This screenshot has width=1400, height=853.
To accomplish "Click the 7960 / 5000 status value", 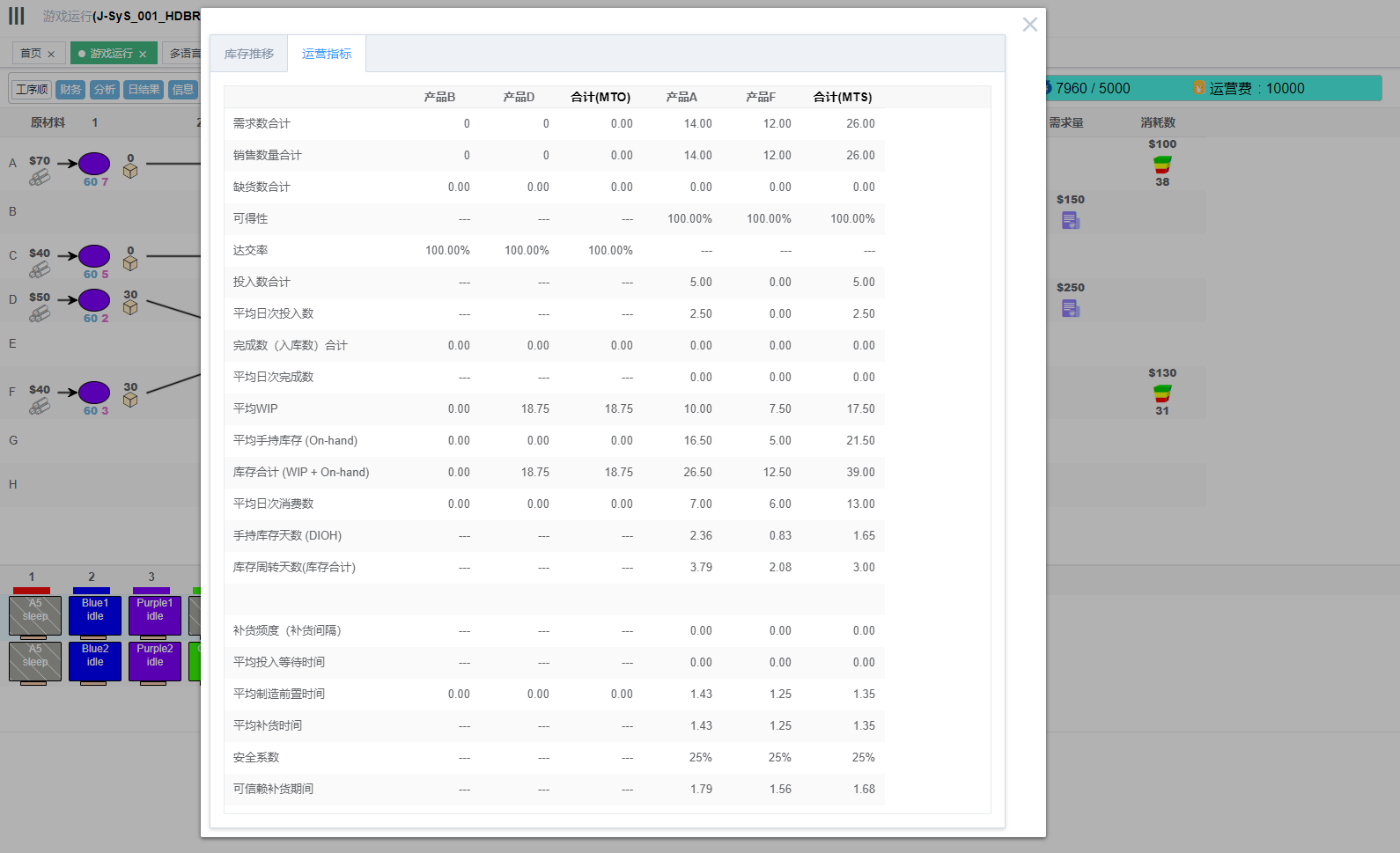I will coord(1093,88).
